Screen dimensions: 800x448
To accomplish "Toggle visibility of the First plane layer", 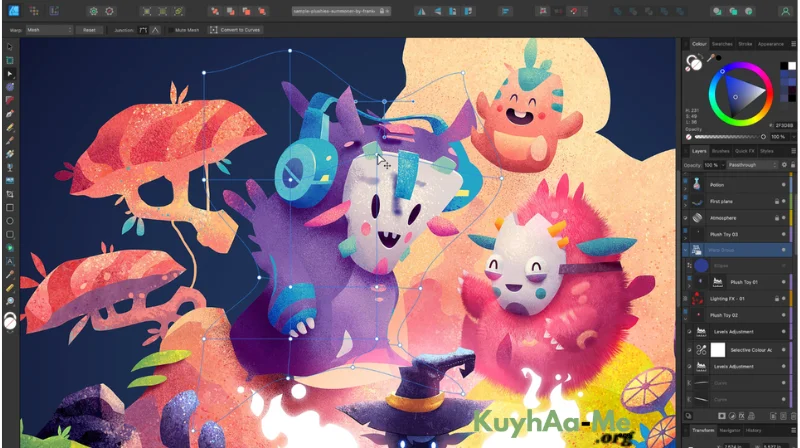I will click(x=784, y=202).
